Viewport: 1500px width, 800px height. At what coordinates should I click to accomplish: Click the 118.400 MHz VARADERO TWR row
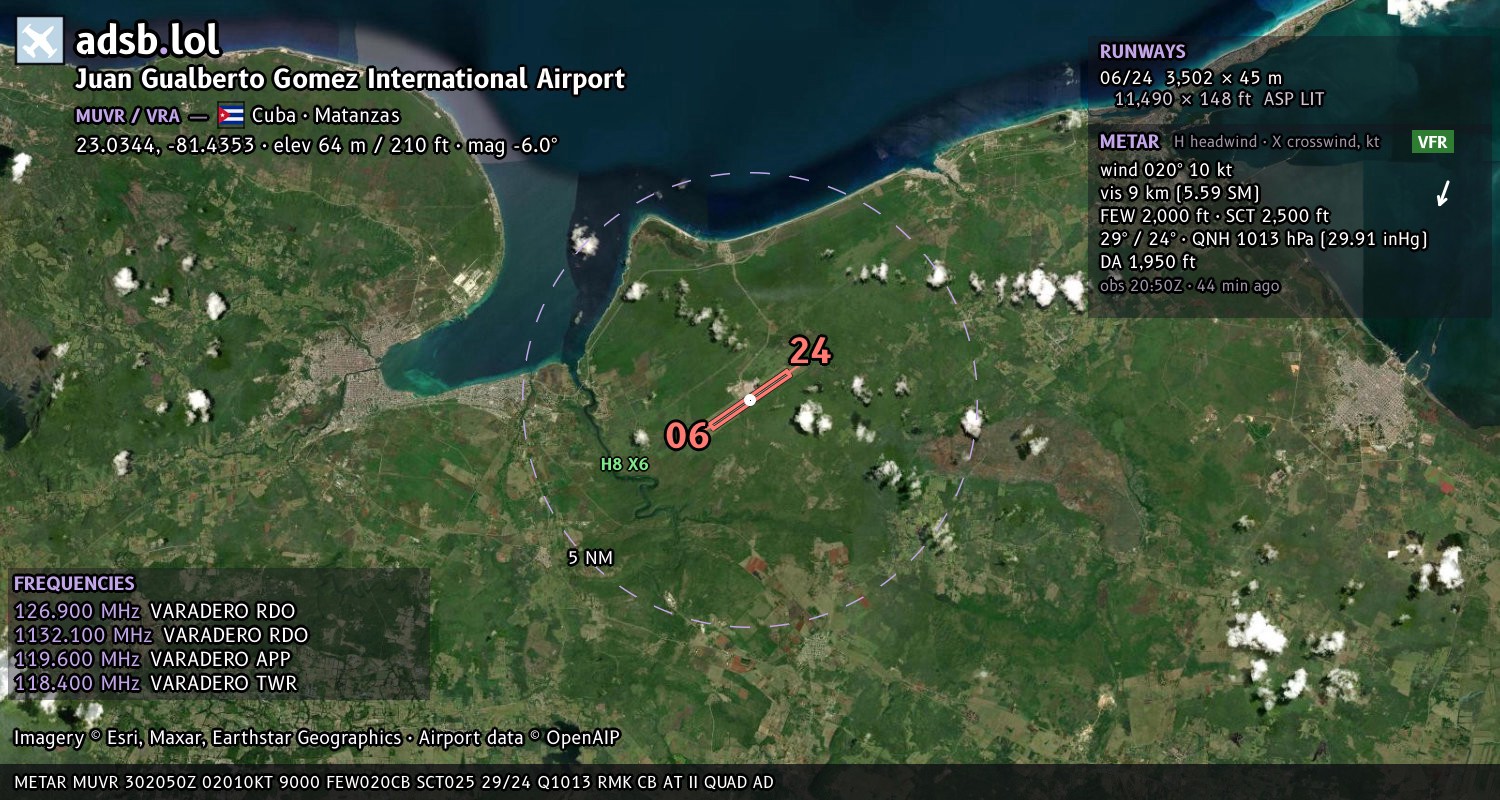click(x=155, y=683)
